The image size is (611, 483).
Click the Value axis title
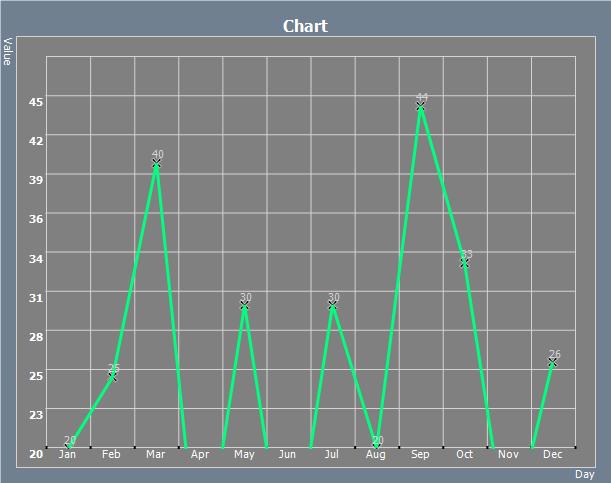[x=7, y=51]
